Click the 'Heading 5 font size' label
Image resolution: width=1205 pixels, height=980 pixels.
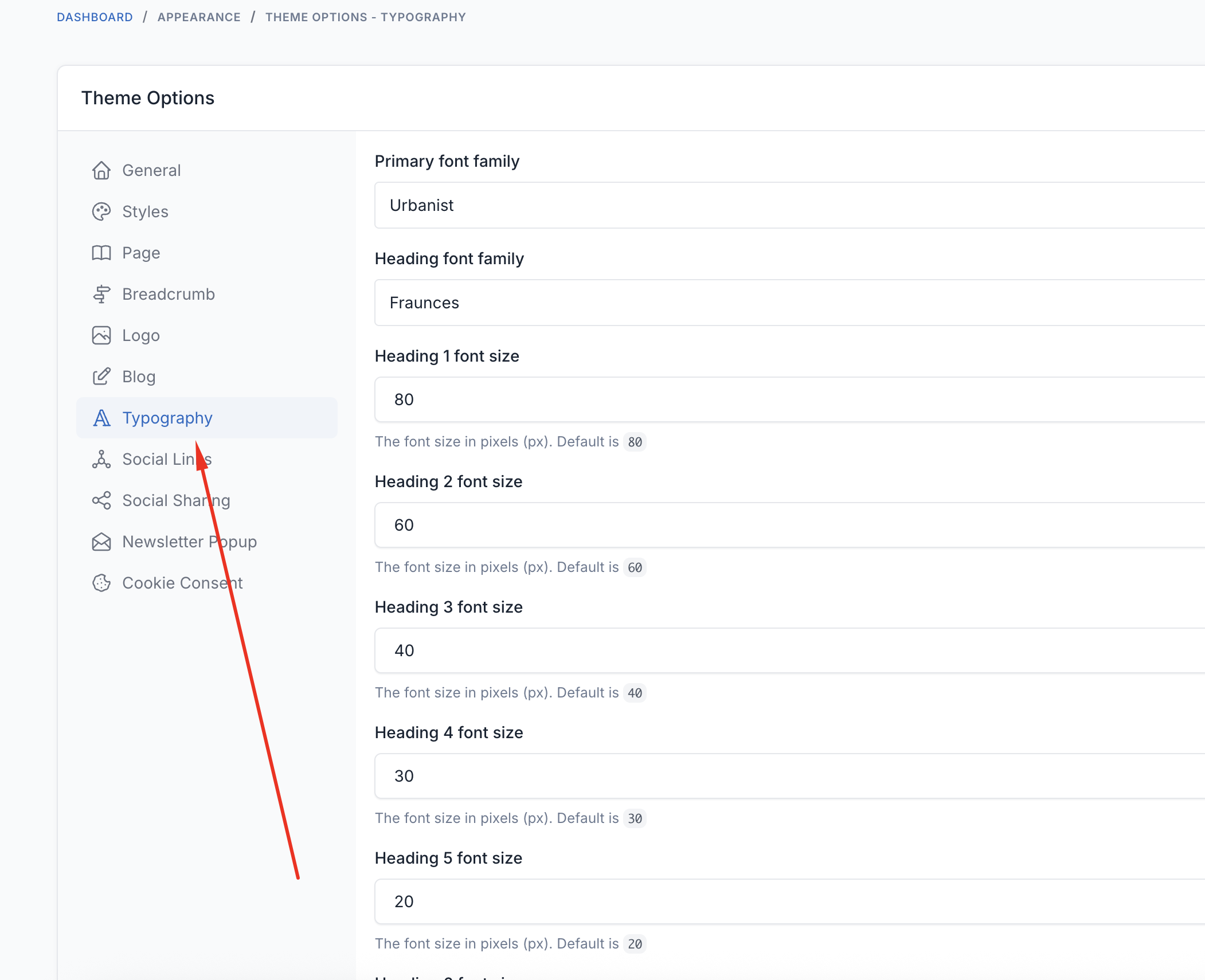pyautogui.click(x=449, y=858)
